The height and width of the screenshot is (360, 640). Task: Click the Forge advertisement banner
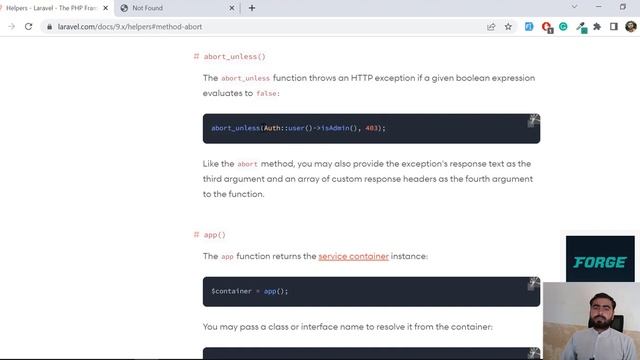click(600, 259)
